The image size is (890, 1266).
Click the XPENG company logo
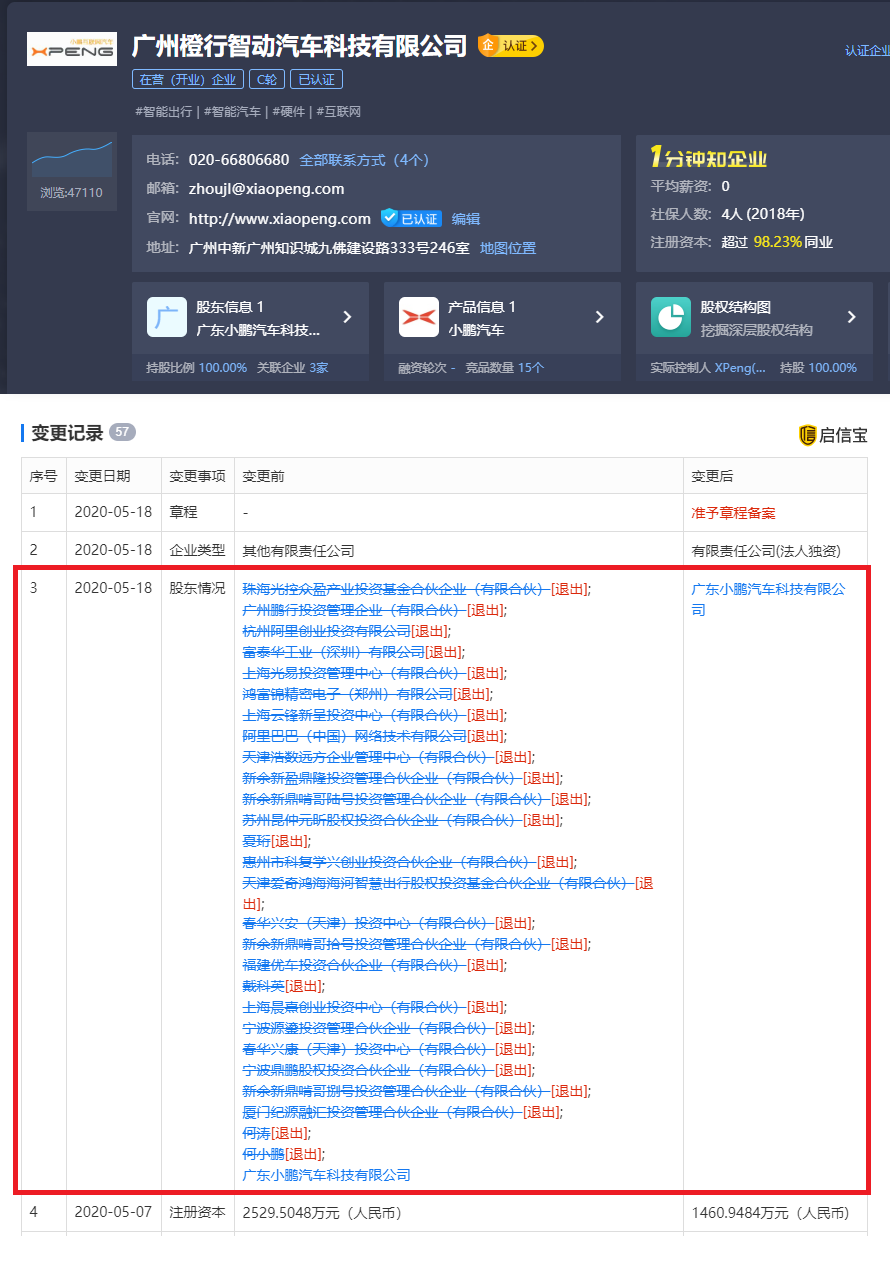click(71, 48)
